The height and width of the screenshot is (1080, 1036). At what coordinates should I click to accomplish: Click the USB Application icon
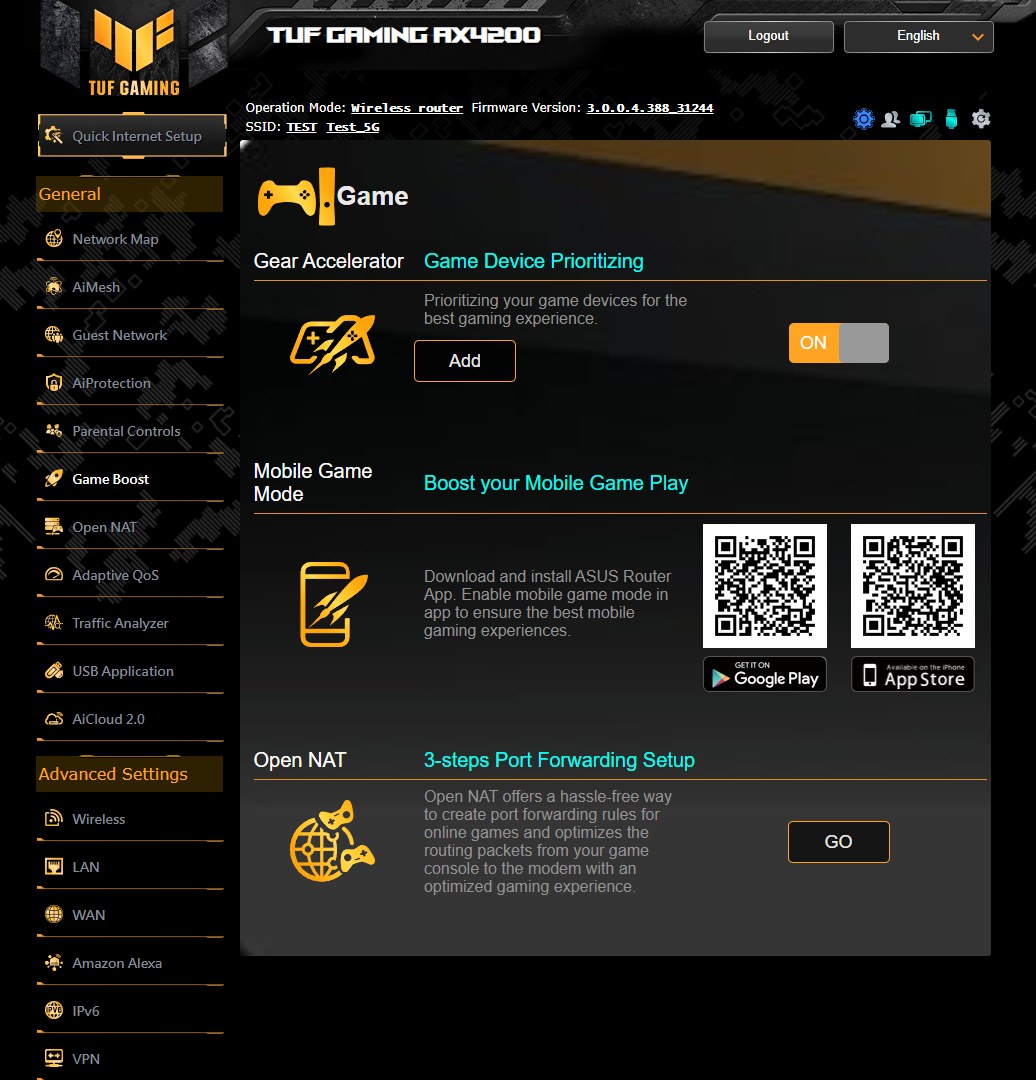54,671
